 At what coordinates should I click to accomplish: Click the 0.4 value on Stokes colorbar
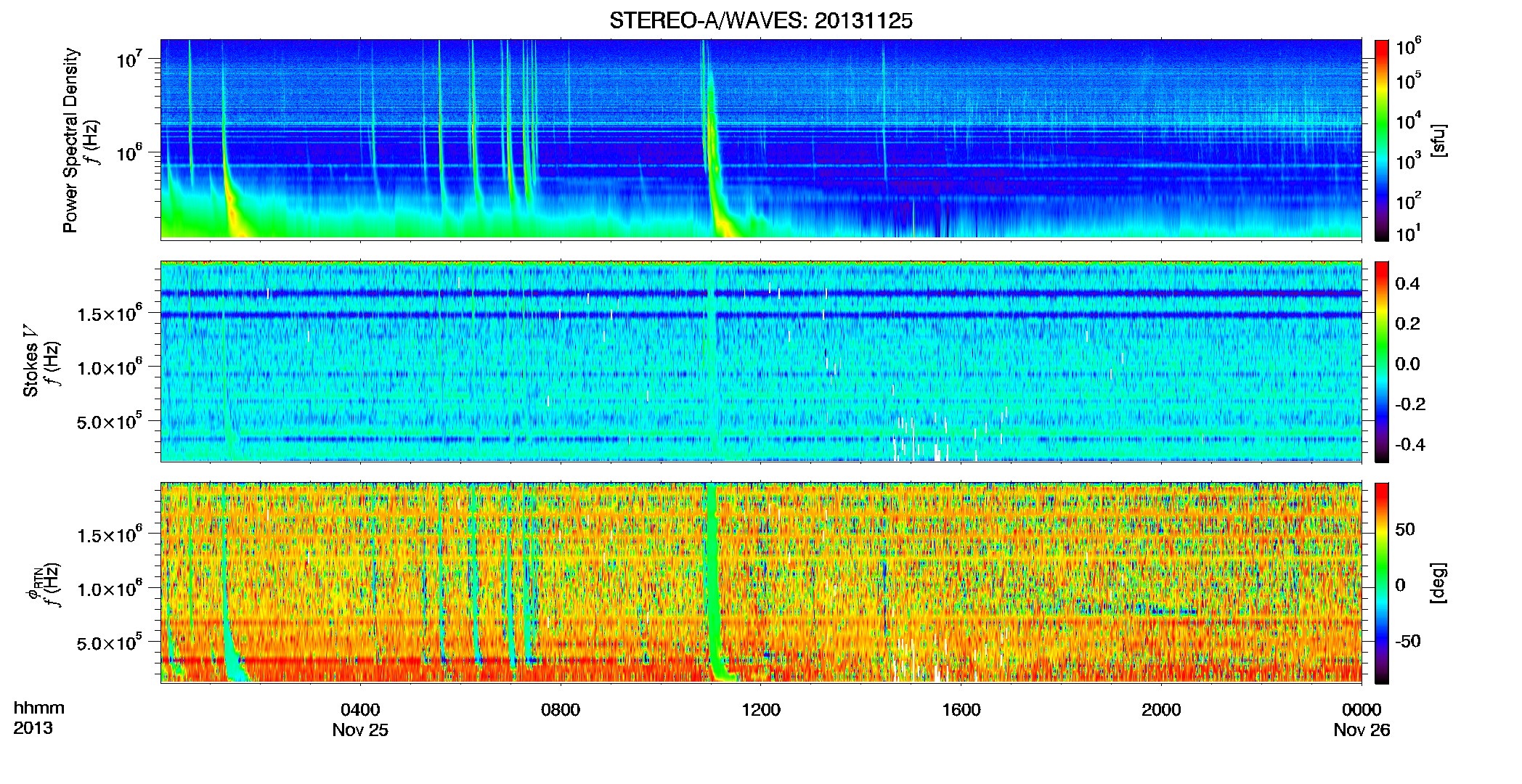1407,284
